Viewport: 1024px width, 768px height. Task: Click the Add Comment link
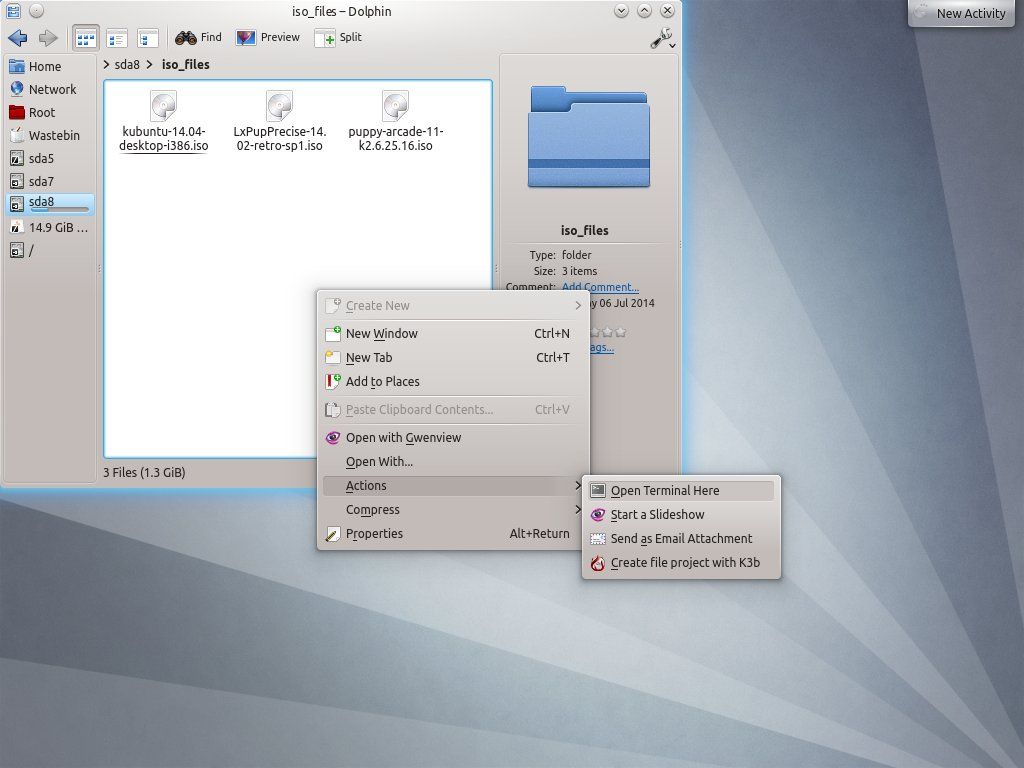pos(600,287)
